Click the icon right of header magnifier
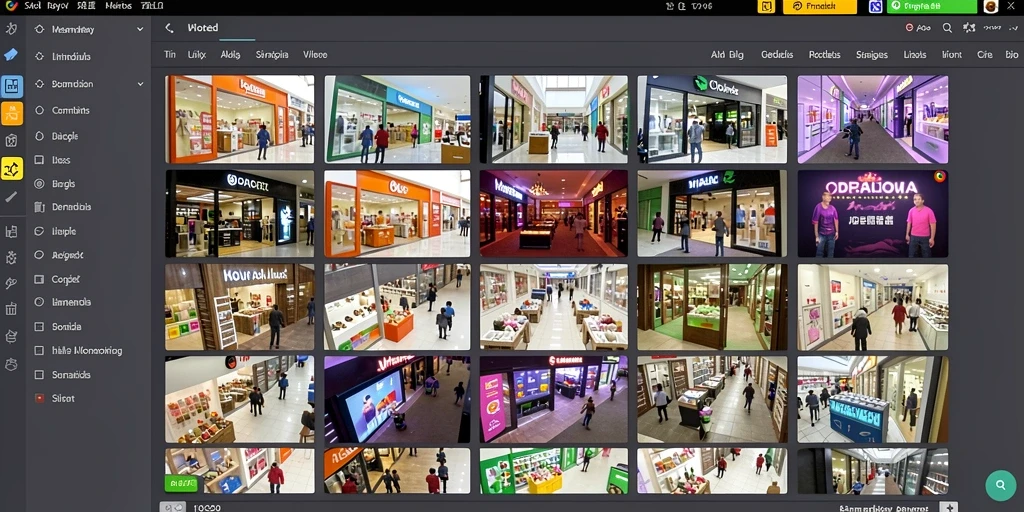Viewport: 1024px width, 512px height. (969, 28)
